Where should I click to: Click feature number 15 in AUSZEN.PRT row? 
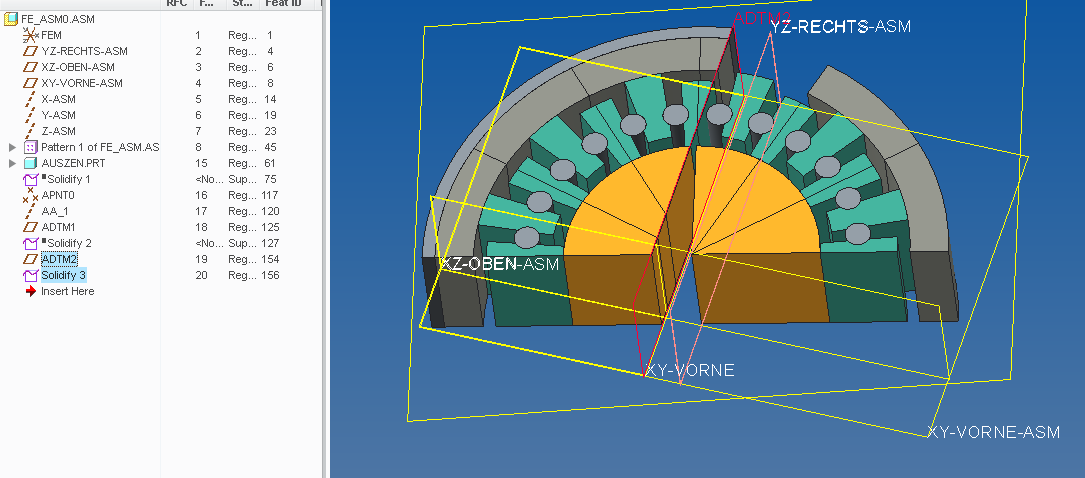[201, 163]
